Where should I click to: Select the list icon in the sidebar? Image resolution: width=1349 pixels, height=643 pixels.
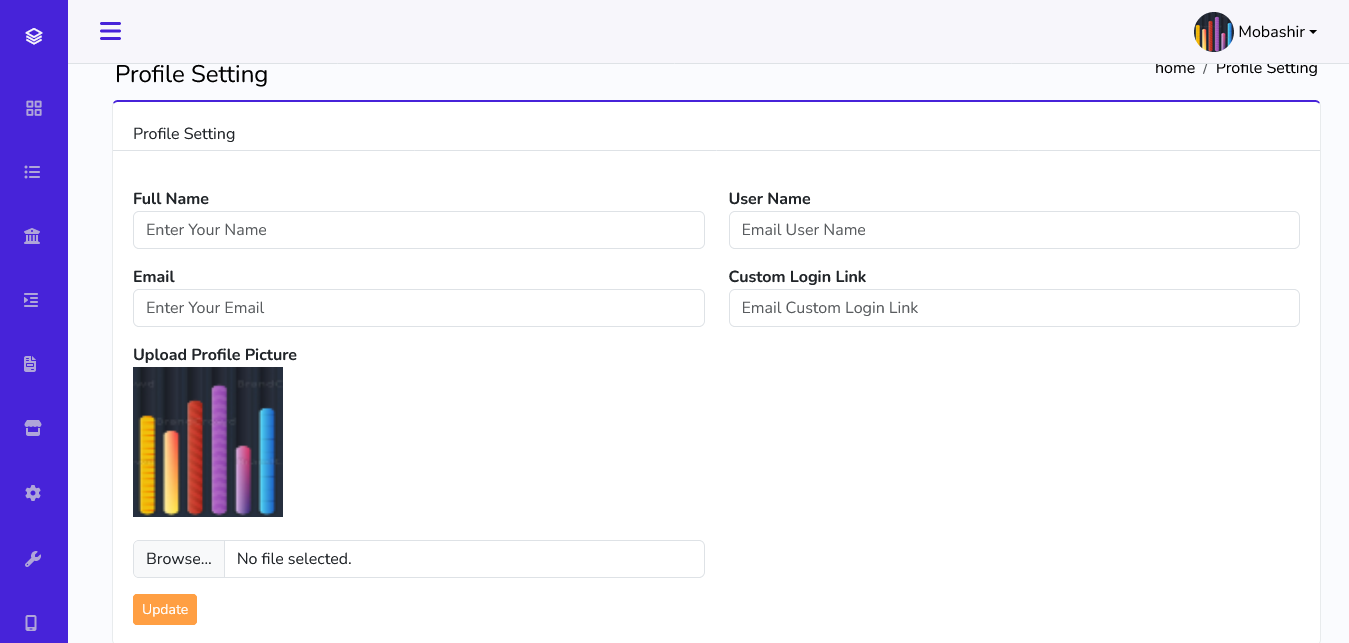(33, 172)
